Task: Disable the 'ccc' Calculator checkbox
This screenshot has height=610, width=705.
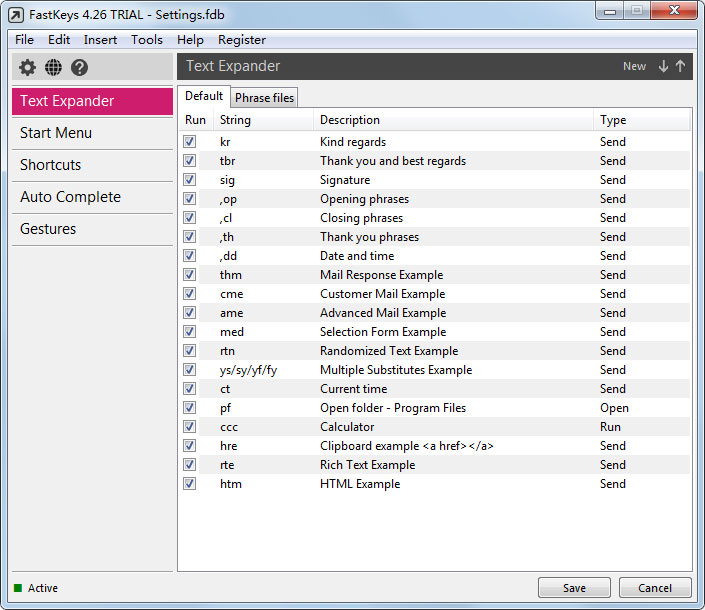Action: pyautogui.click(x=190, y=427)
